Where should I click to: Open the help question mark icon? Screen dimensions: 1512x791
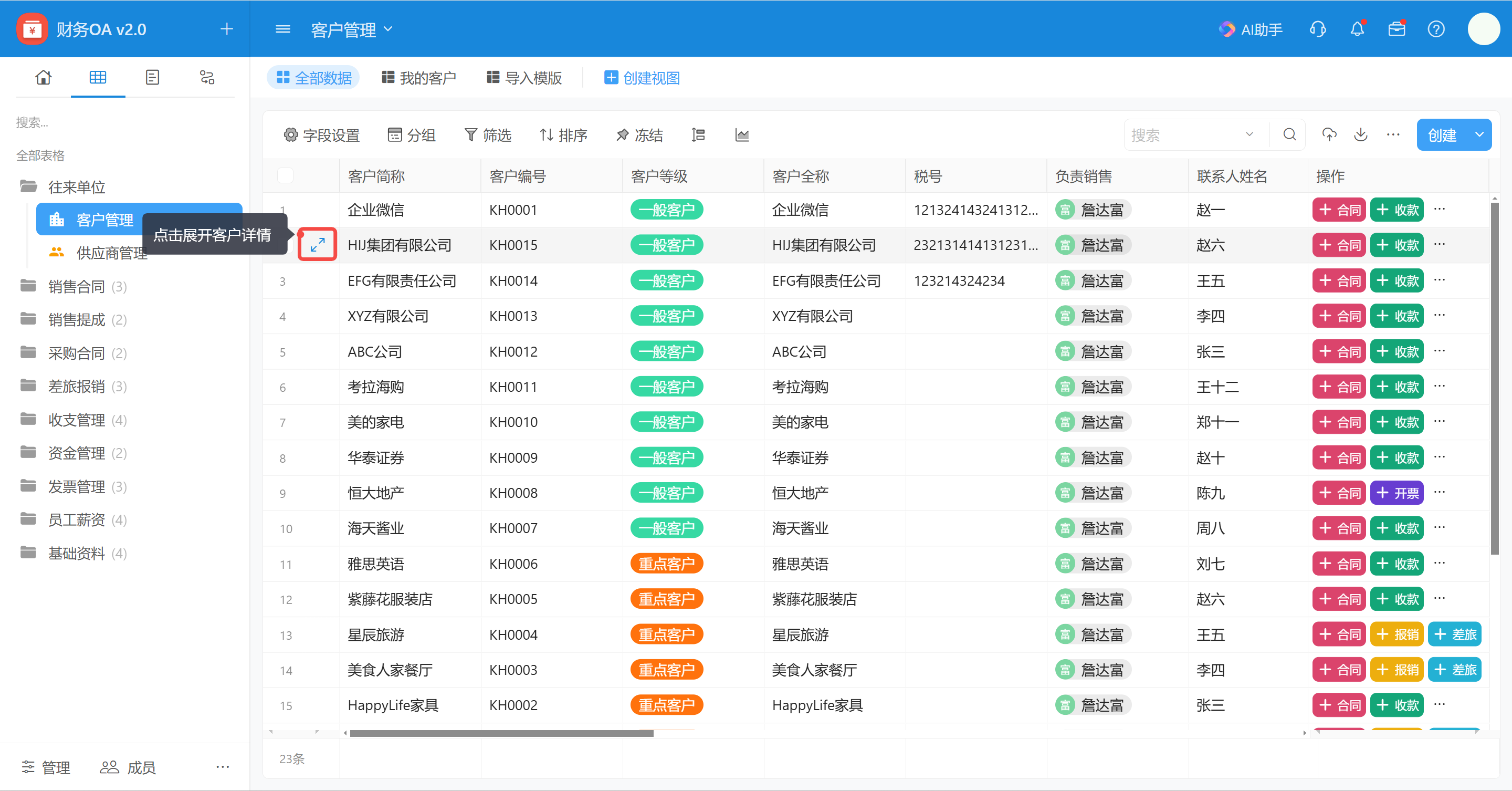[x=1436, y=29]
